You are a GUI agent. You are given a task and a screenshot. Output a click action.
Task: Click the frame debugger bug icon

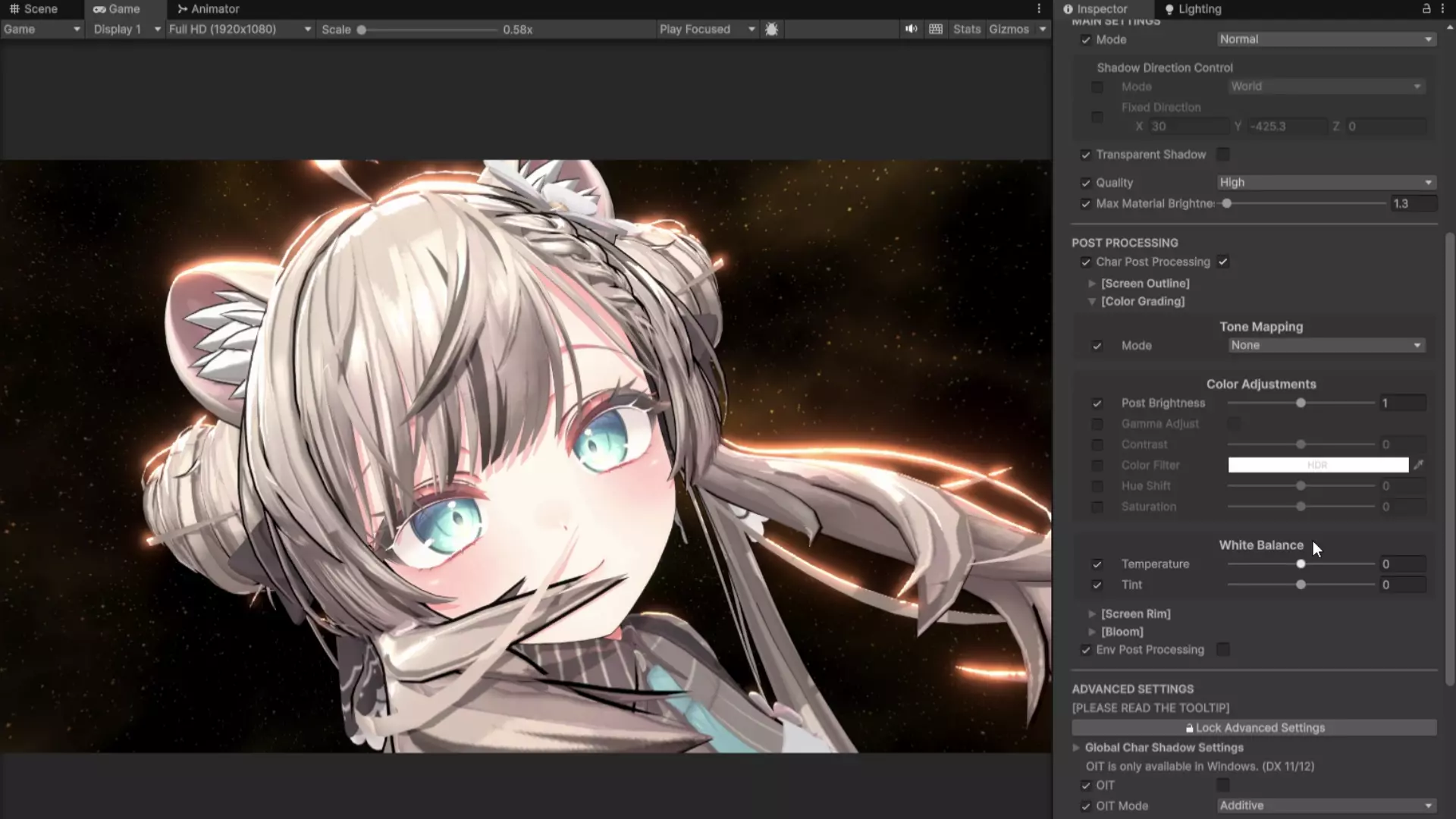[x=772, y=29]
